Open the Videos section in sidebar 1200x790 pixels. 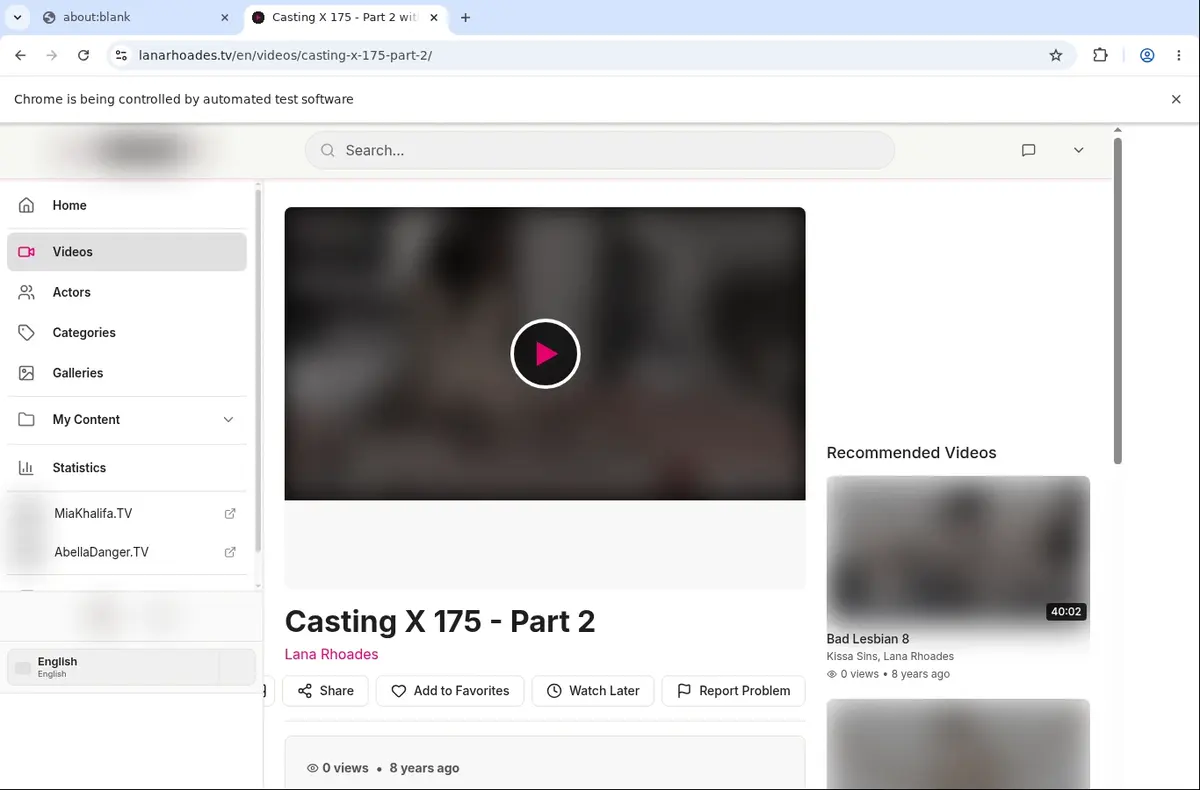click(127, 252)
